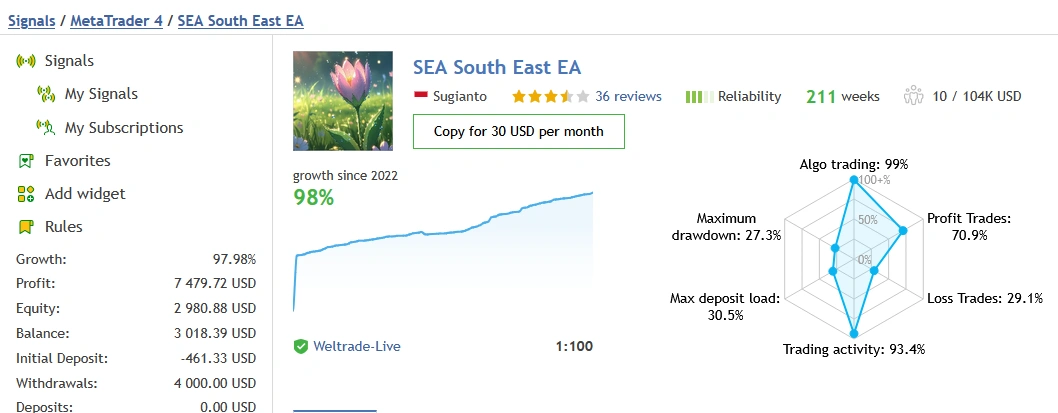
Task: Open the Signals breadcrumb link
Action: coord(31,20)
